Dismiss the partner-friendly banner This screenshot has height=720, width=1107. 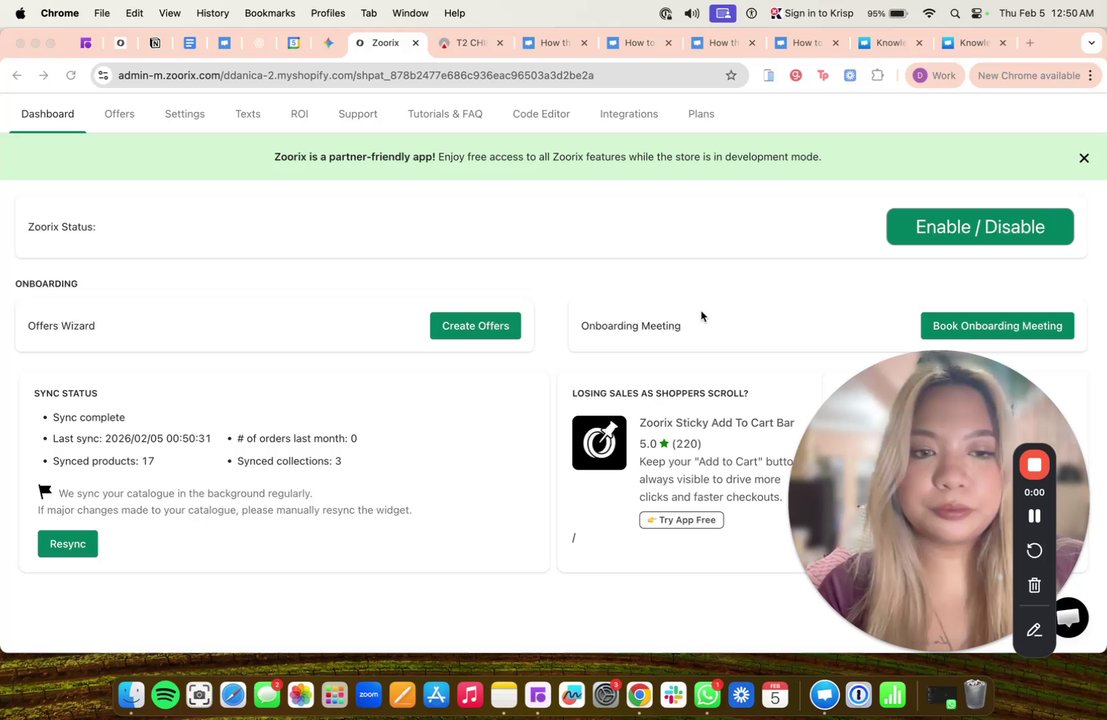1084,158
